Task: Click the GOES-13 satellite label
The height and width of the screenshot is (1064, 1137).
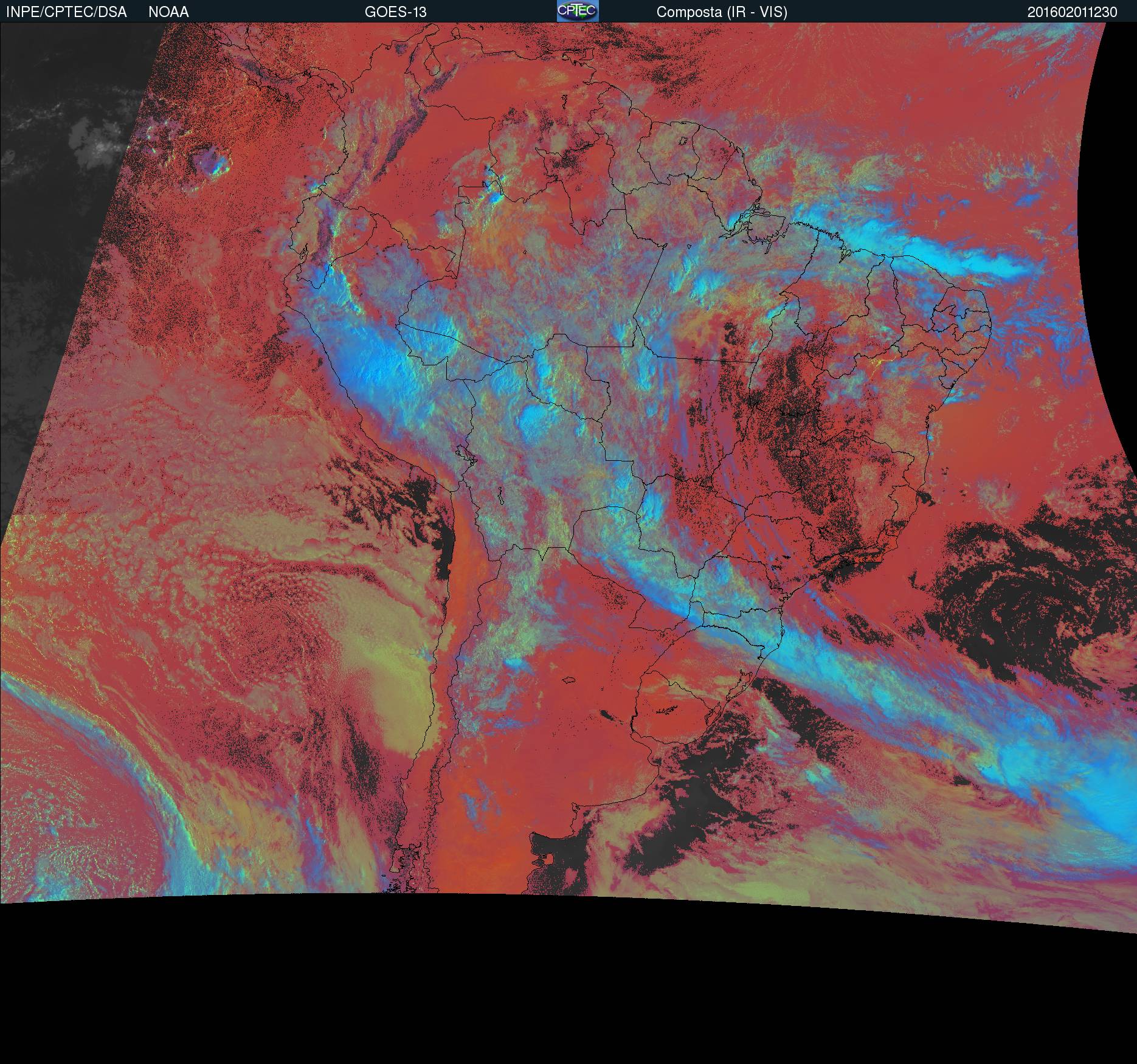Action: click(395, 12)
